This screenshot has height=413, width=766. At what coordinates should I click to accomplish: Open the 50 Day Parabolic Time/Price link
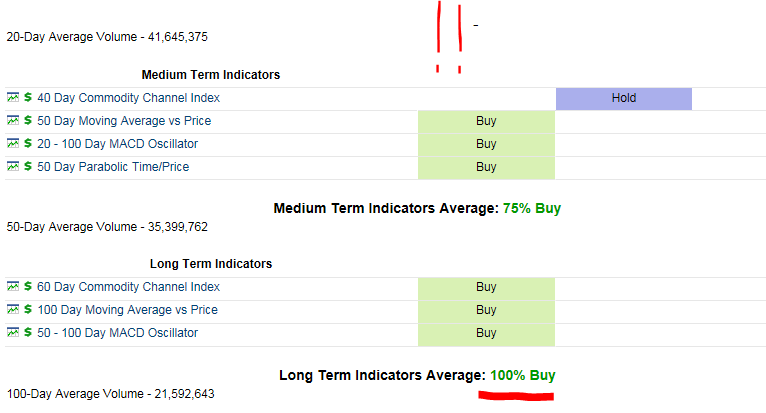coord(113,167)
